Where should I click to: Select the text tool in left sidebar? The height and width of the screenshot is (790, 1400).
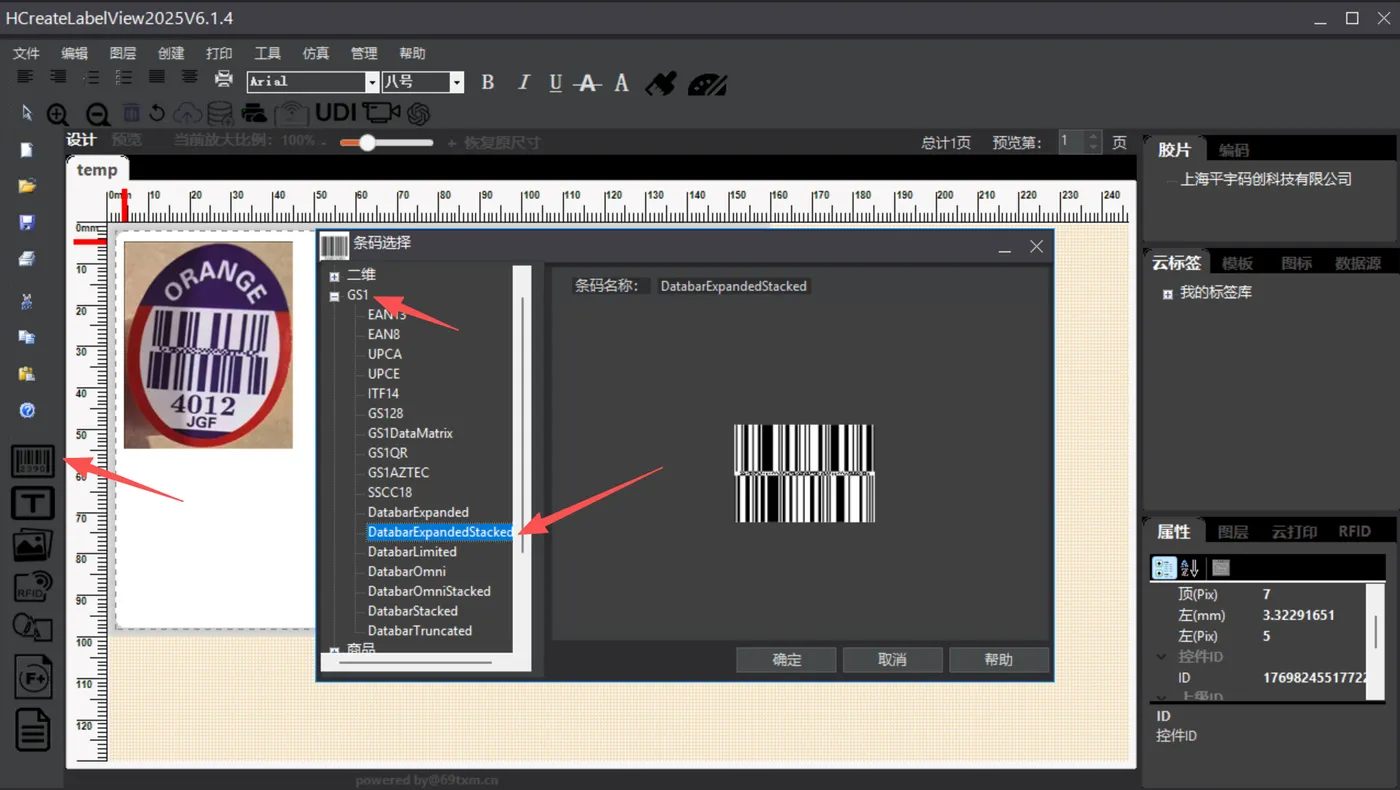[x=32, y=503]
